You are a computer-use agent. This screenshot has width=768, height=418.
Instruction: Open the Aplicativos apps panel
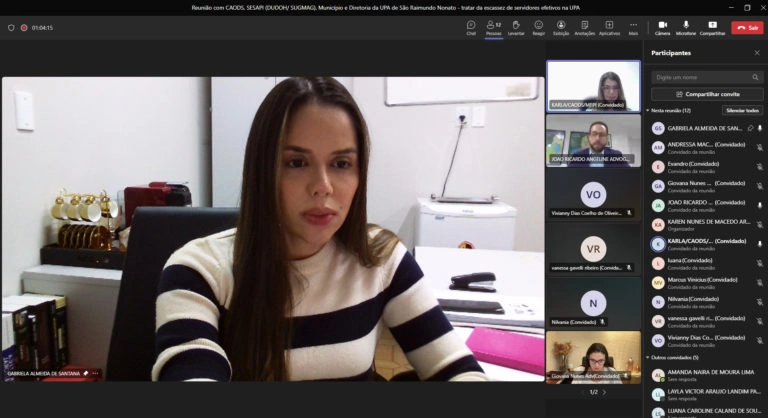pos(609,26)
